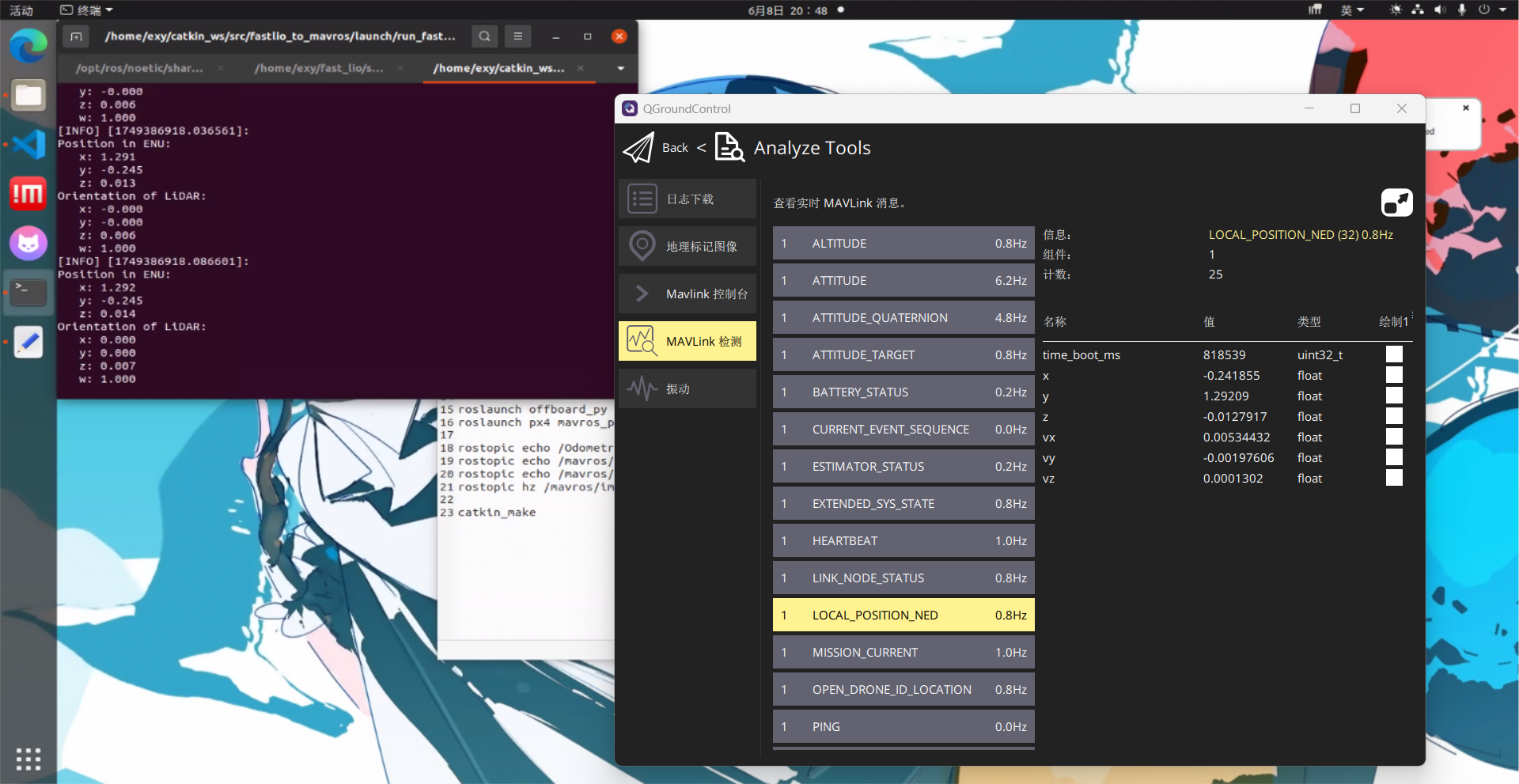The height and width of the screenshot is (784, 1519).
Task: Click the Mavlink 控制台 chevron icon
Action: pyautogui.click(x=642, y=294)
